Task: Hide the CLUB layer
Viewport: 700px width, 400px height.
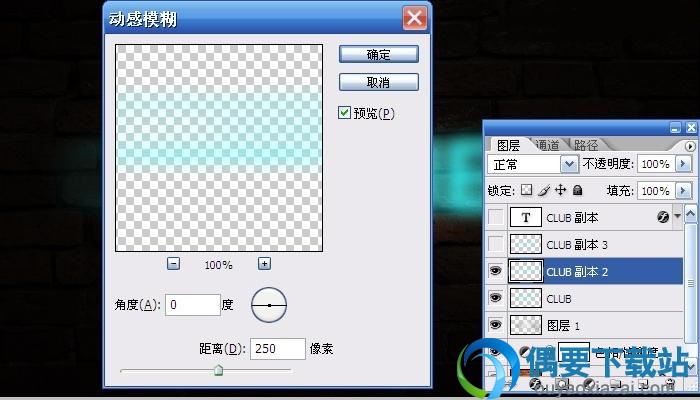Action: 496,298
